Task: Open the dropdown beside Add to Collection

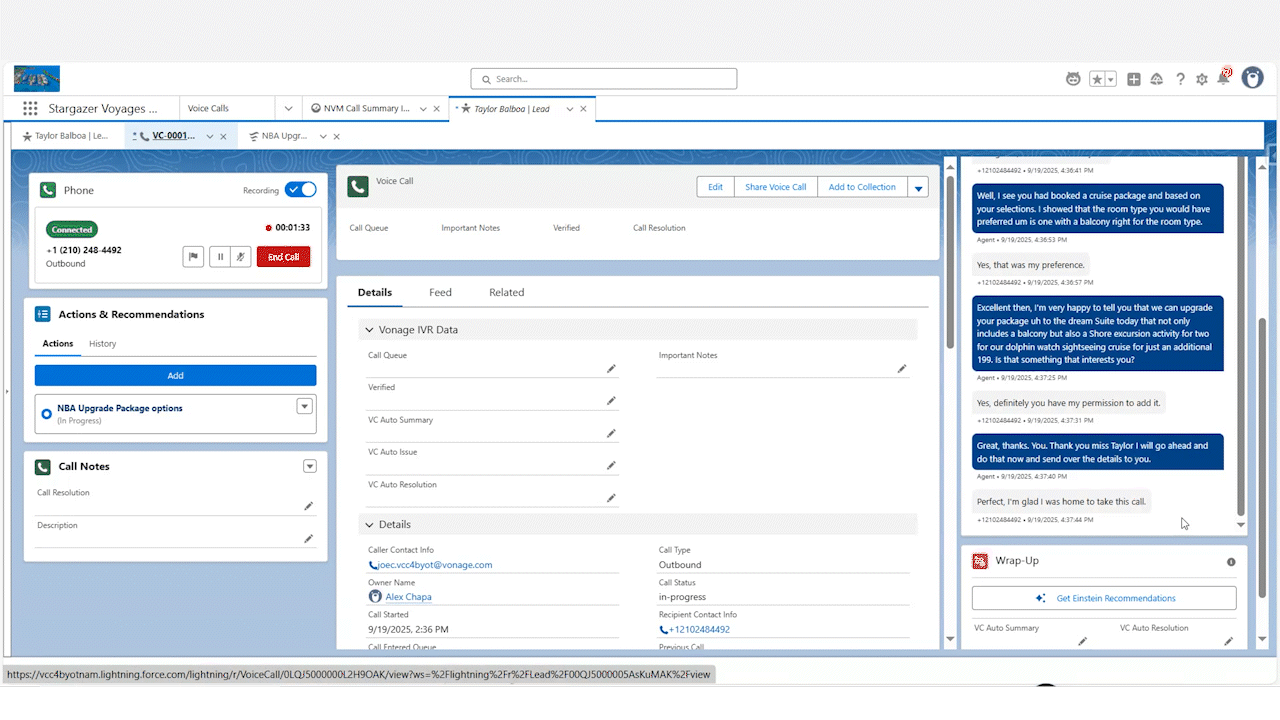Action: pos(917,186)
